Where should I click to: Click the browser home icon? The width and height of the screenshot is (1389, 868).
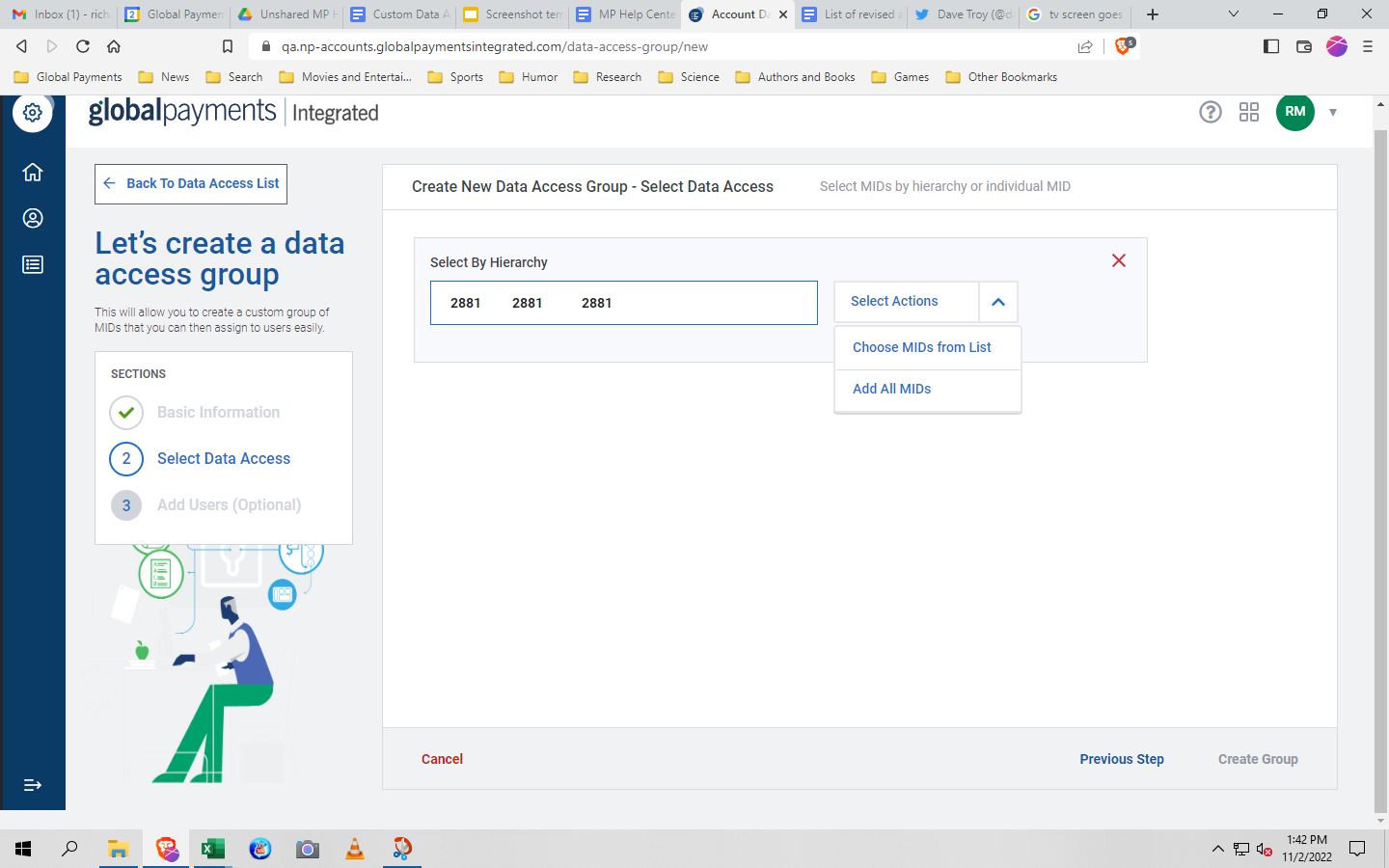[114, 46]
